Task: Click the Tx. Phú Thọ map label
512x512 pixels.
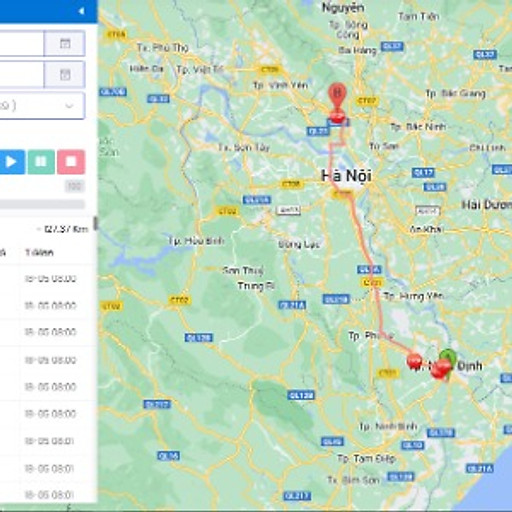Action: (163, 48)
